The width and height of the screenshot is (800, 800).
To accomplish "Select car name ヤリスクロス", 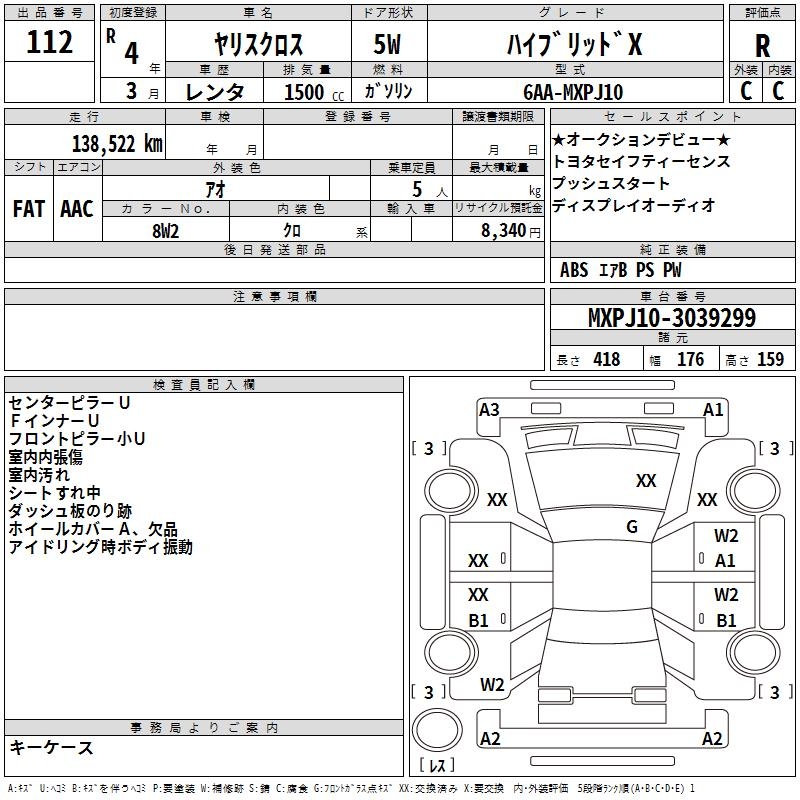I will [259, 44].
